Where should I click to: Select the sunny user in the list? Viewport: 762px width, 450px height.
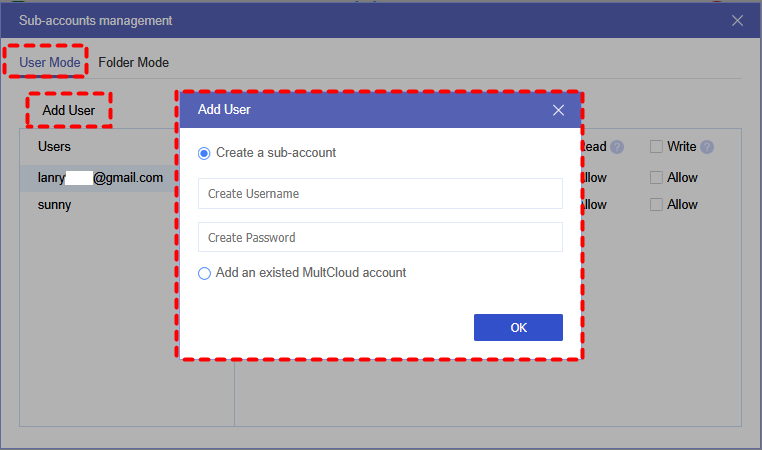pyautogui.click(x=55, y=205)
